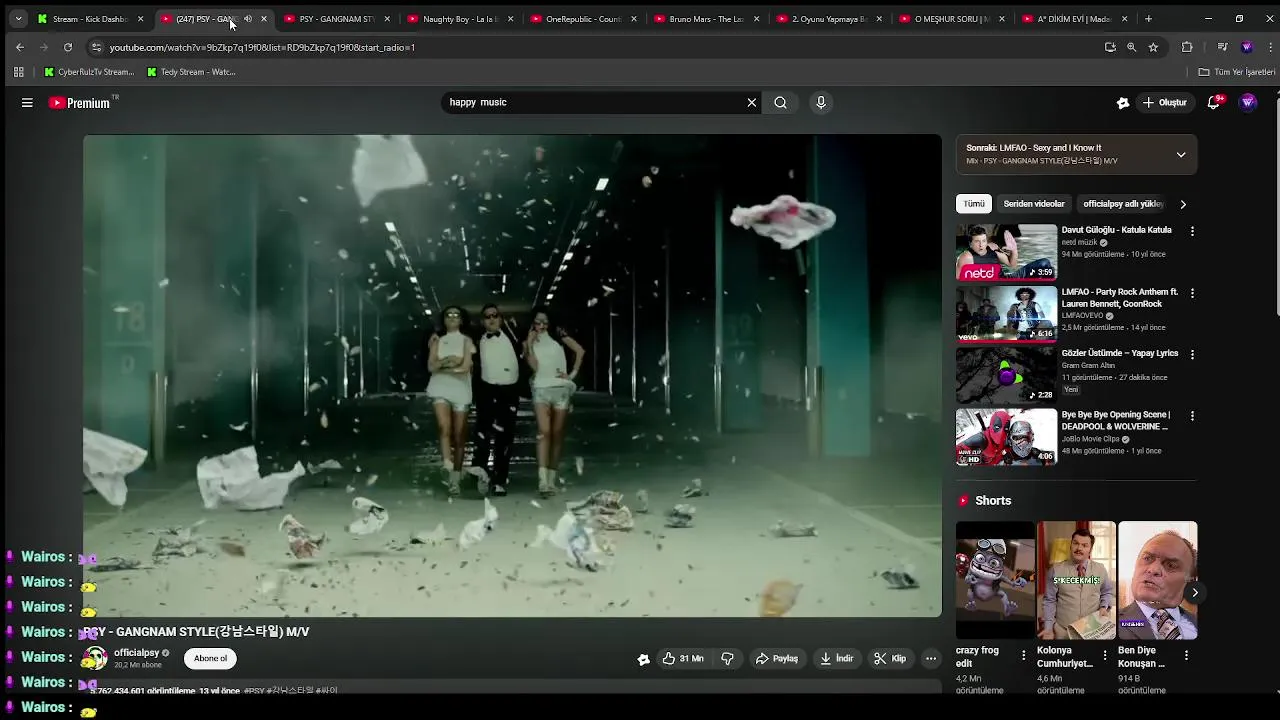The image size is (1280, 720).
Task: Switch to A* DİKİM EVİ tab
Action: coord(1073,19)
